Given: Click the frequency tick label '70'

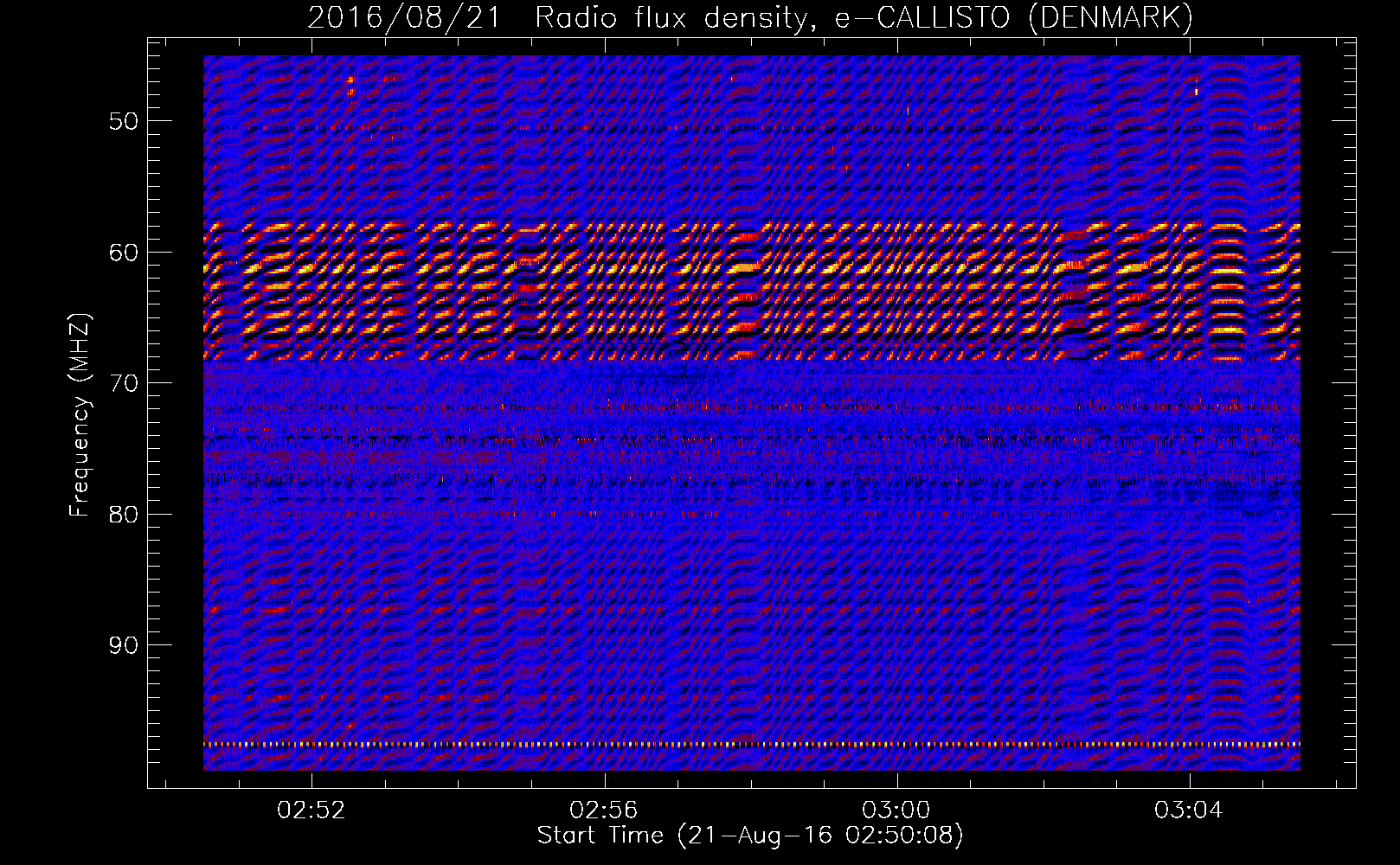Looking at the screenshot, I should tap(123, 382).
